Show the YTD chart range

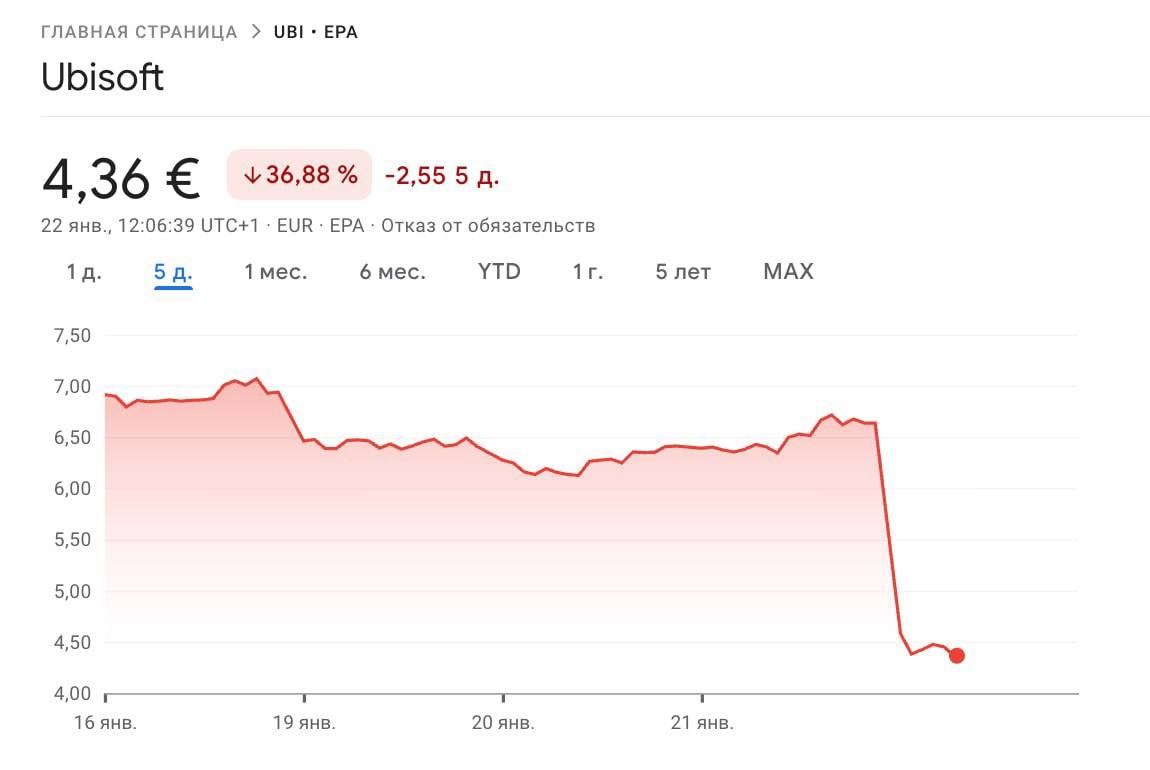click(499, 272)
